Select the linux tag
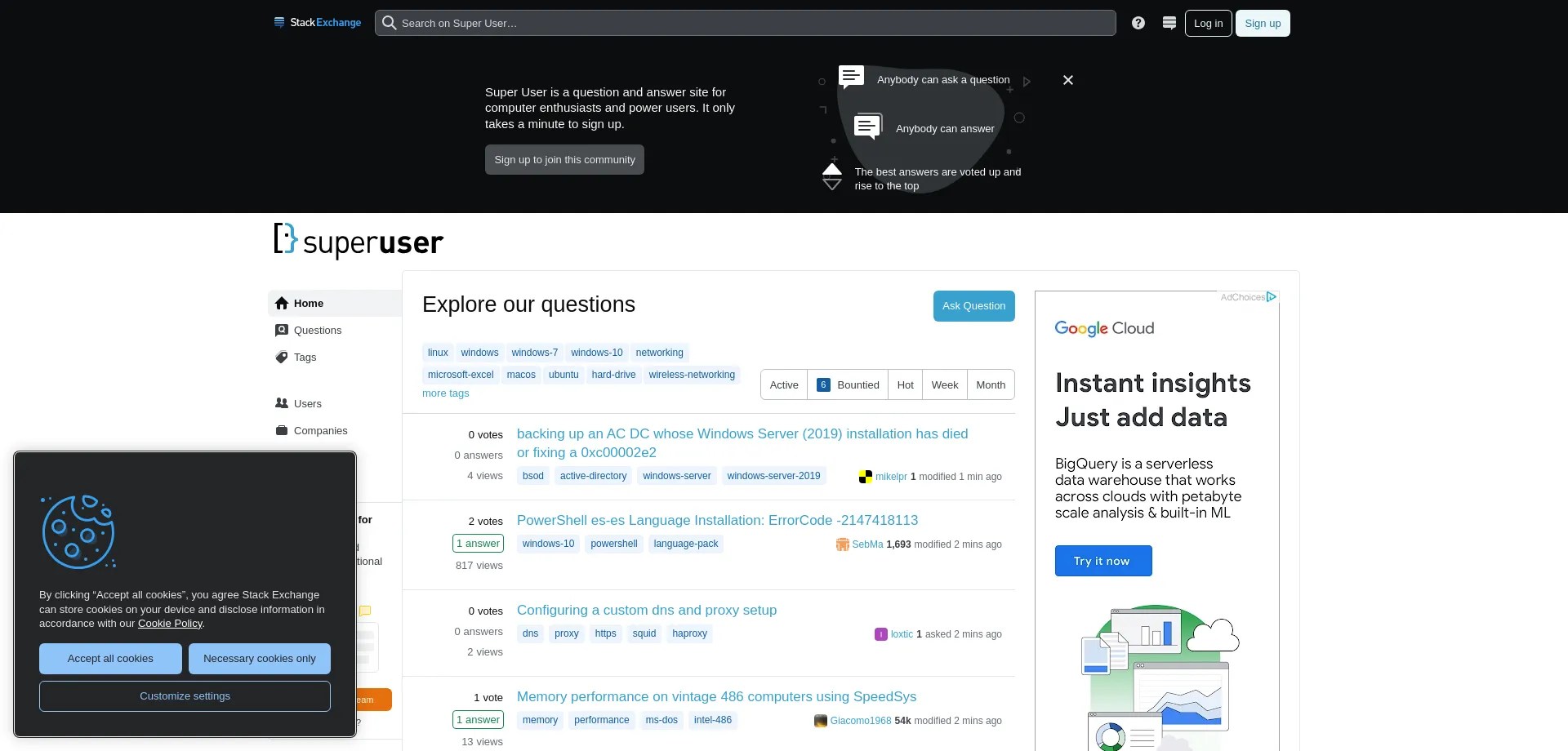The height and width of the screenshot is (751, 1568). (x=438, y=353)
